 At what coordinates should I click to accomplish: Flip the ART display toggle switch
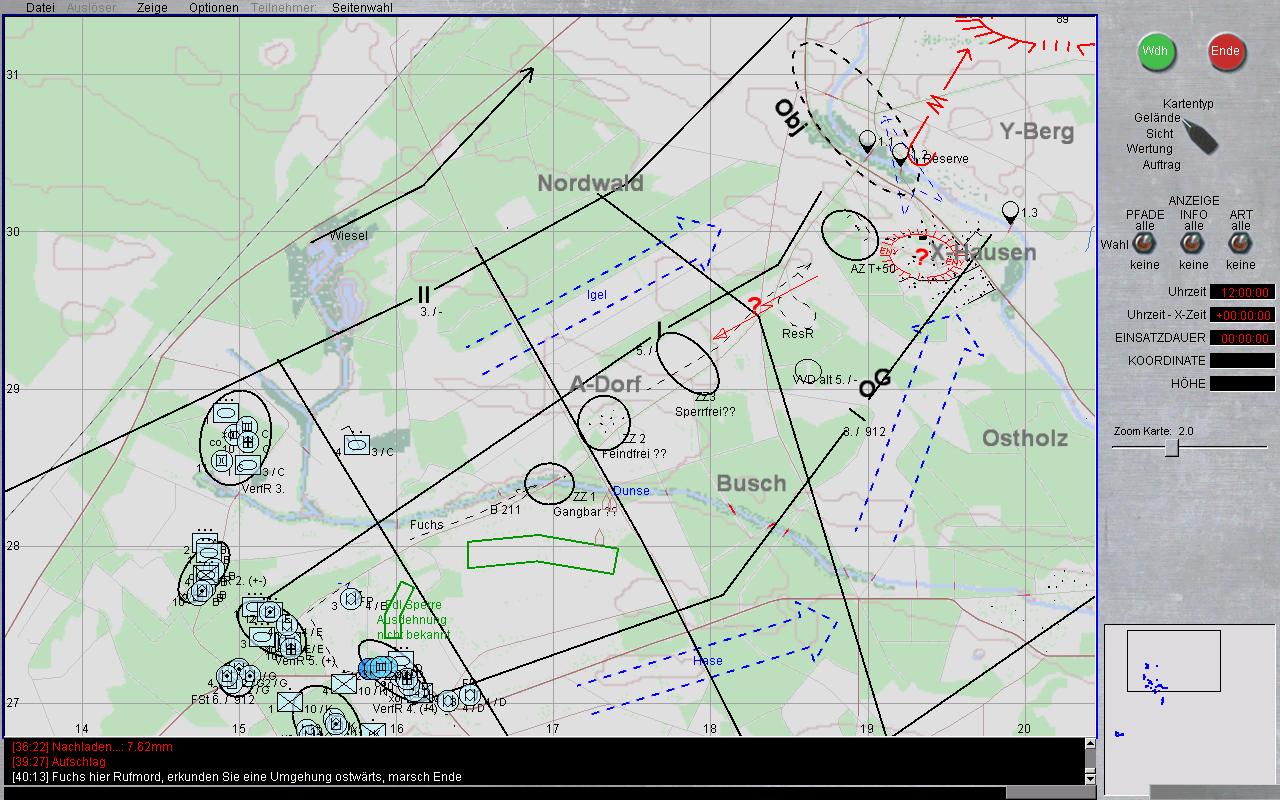tap(1240, 244)
